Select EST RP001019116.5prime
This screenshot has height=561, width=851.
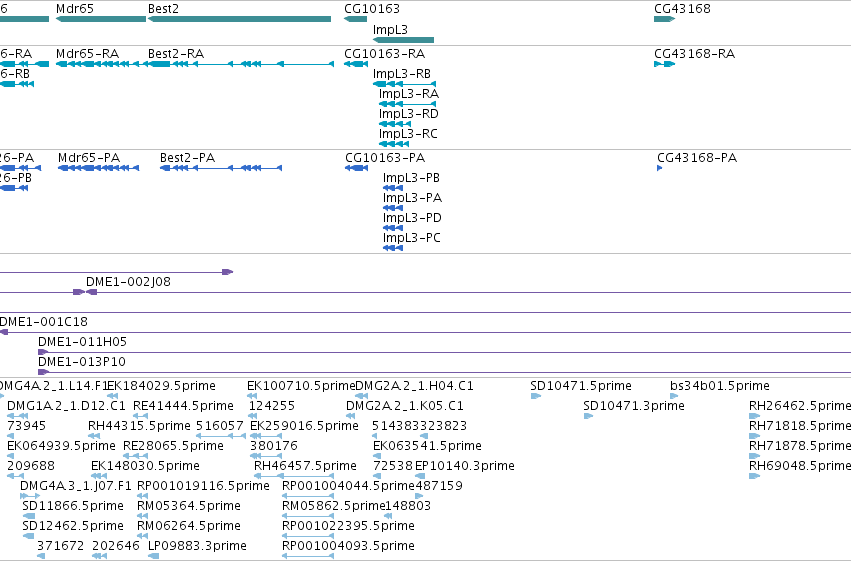coord(143,496)
